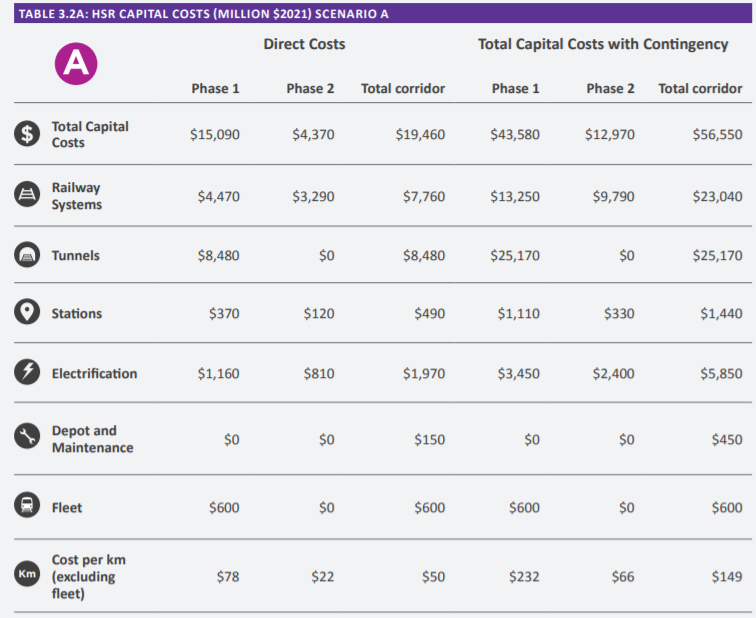Click the $149 cost per km value
The width and height of the screenshot is (756, 618).
pyautogui.click(x=727, y=577)
